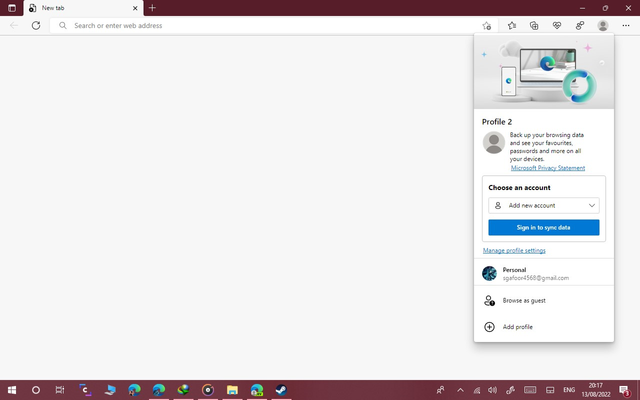Open Cortana circle on taskbar

click(36, 390)
